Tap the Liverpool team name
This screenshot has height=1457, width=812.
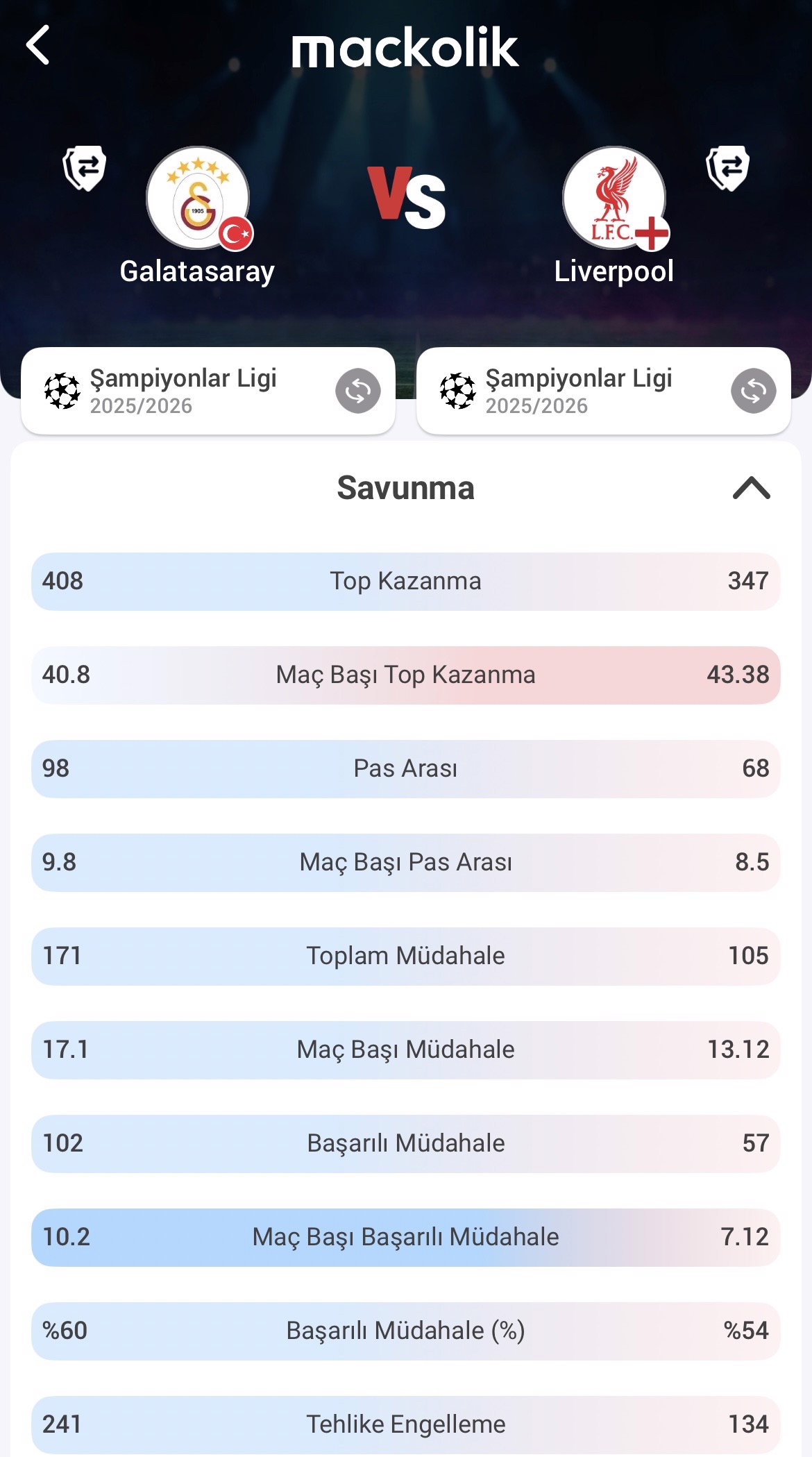(614, 271)
